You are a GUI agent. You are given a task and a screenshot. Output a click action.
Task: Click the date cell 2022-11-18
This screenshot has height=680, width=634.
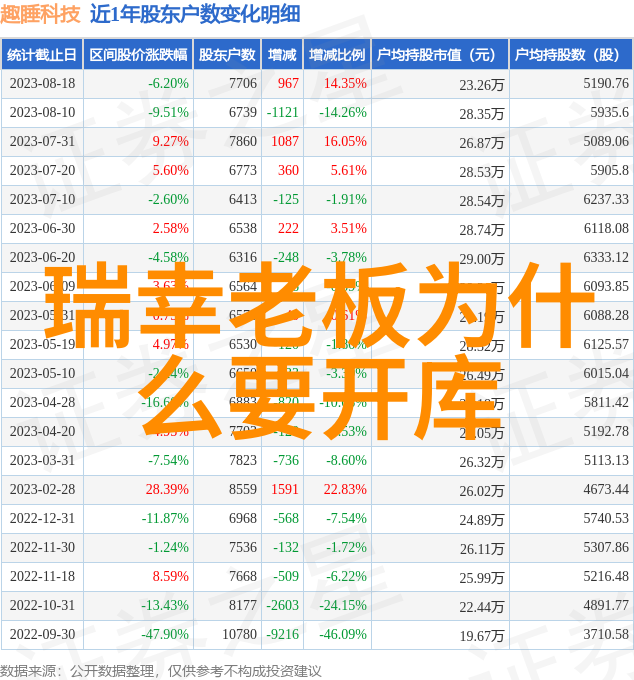coord(42,577)
